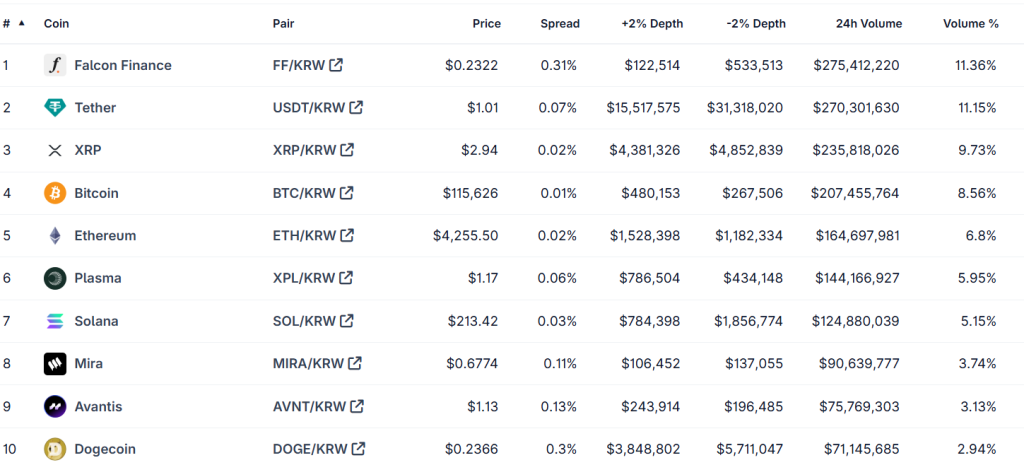Image resolution: width=1024 pixels, height=465 pixels.
Task: Open the Solana coin name link
Action: 96,321
